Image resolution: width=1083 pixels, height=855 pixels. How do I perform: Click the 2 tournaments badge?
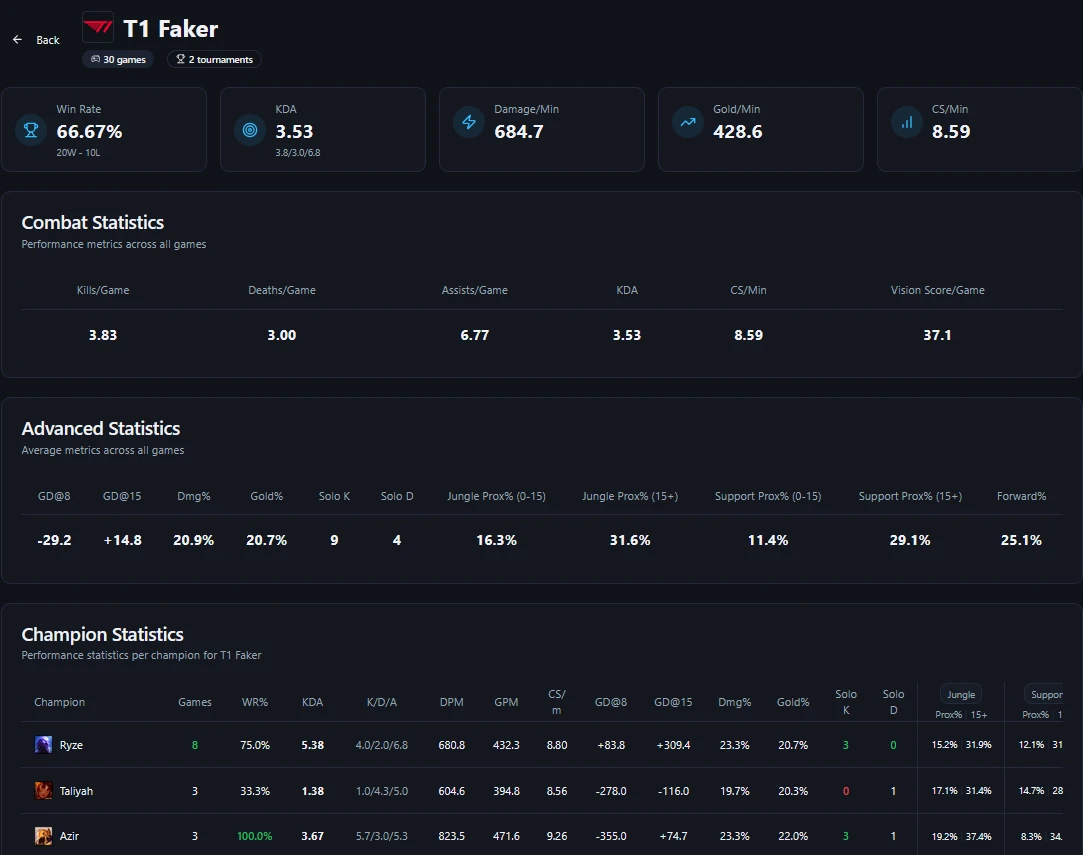click(214, 59)
